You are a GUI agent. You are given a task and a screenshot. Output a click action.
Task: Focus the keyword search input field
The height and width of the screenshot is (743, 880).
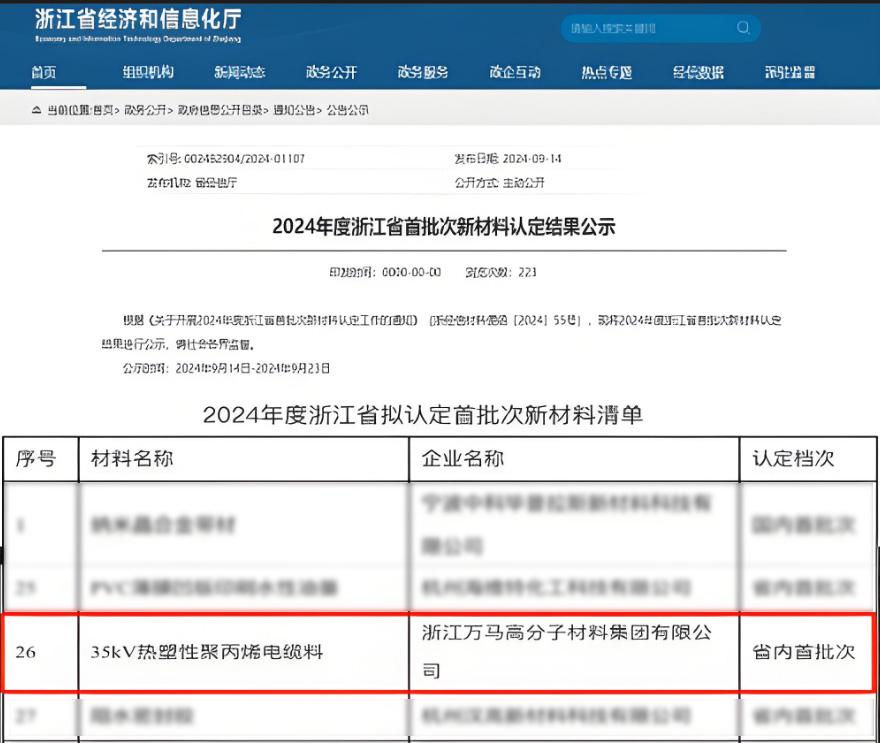645,28
